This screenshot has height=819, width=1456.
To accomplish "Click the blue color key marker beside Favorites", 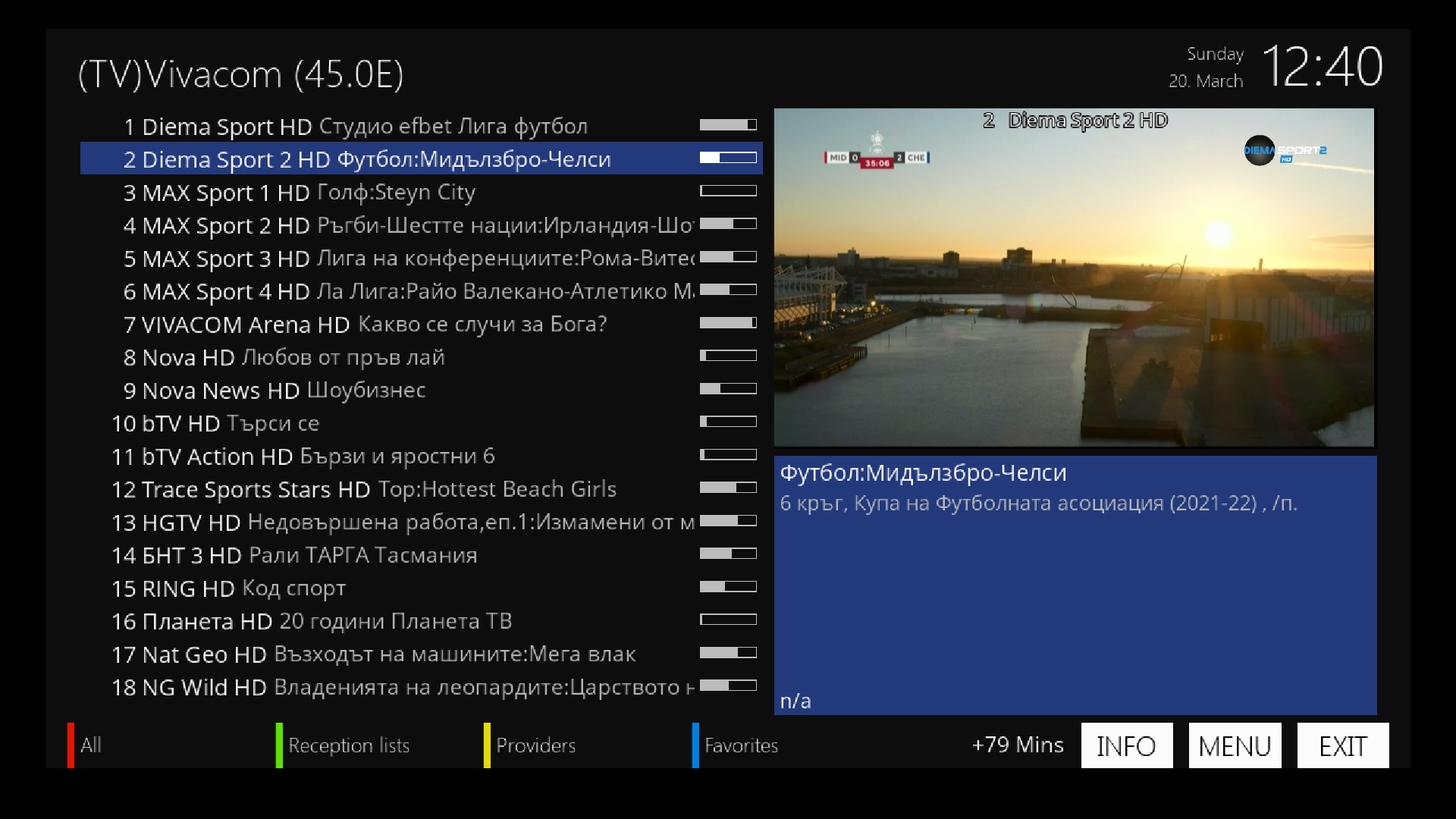I will pyautogui.click(x=695, y=745).
